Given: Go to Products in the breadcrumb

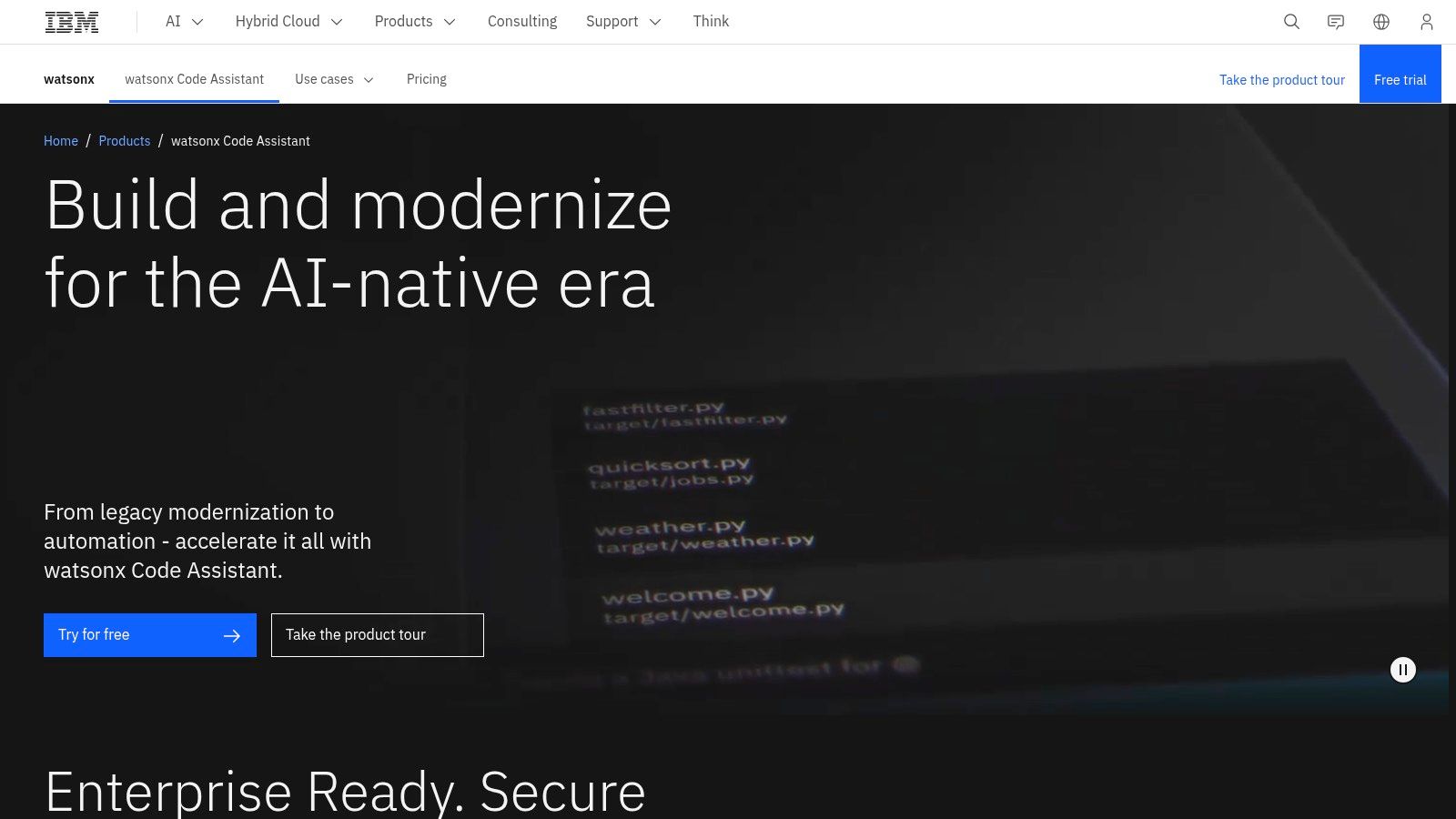Looking at the screenshot, I should [125, 141].
